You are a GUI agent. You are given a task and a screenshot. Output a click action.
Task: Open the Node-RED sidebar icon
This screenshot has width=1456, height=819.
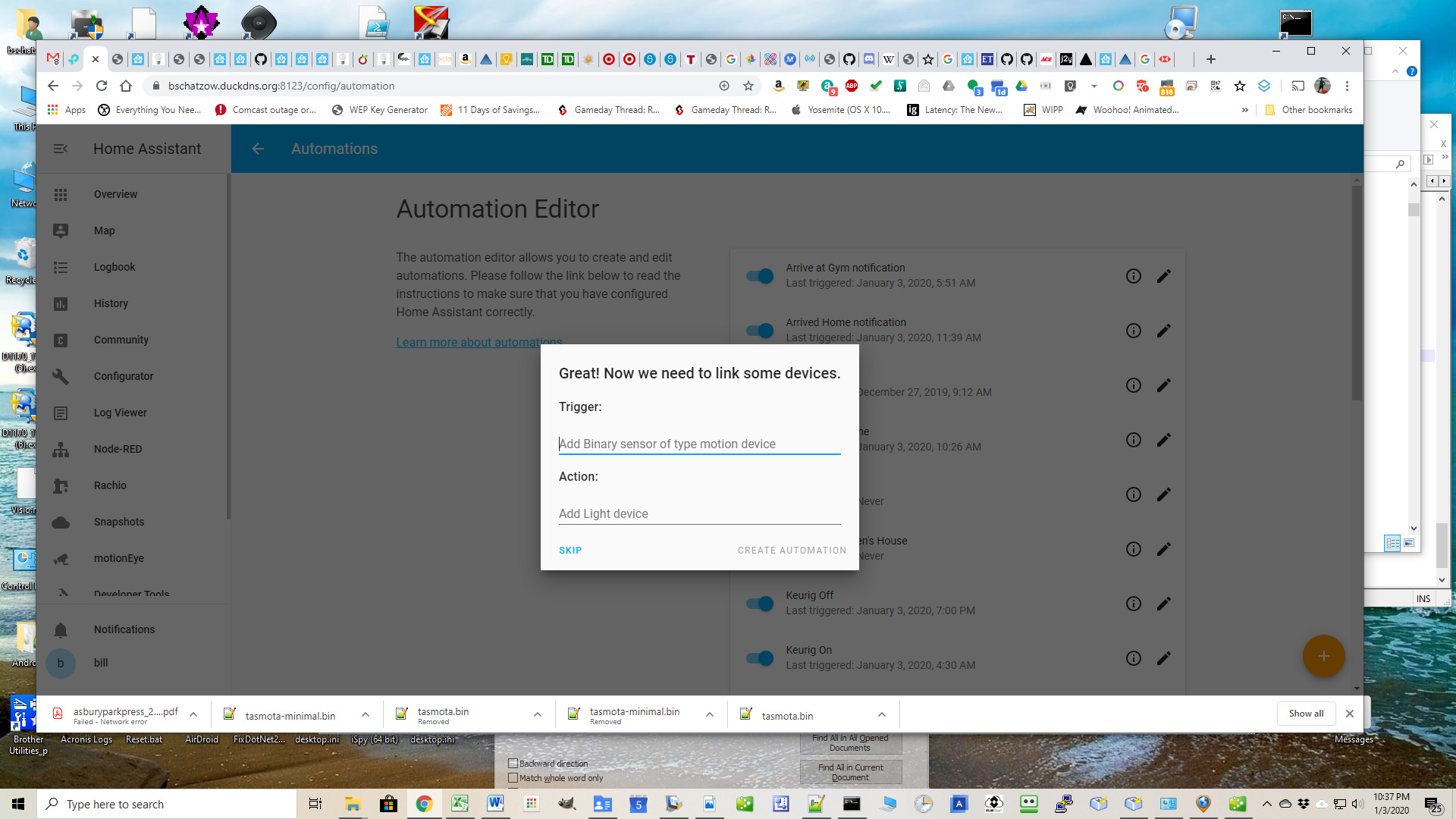tap(61, 450)
